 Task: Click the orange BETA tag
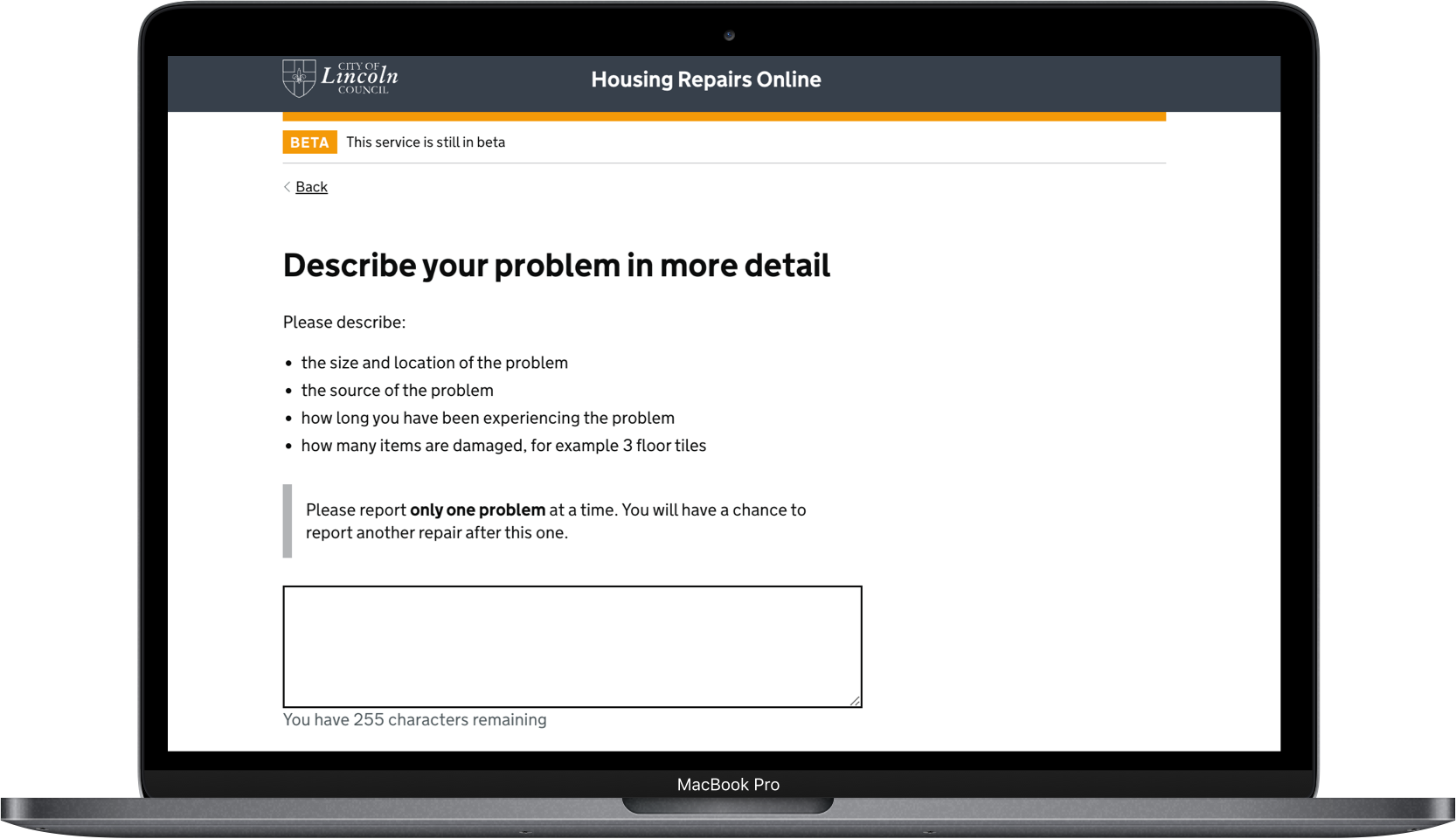tap(309, 142)
